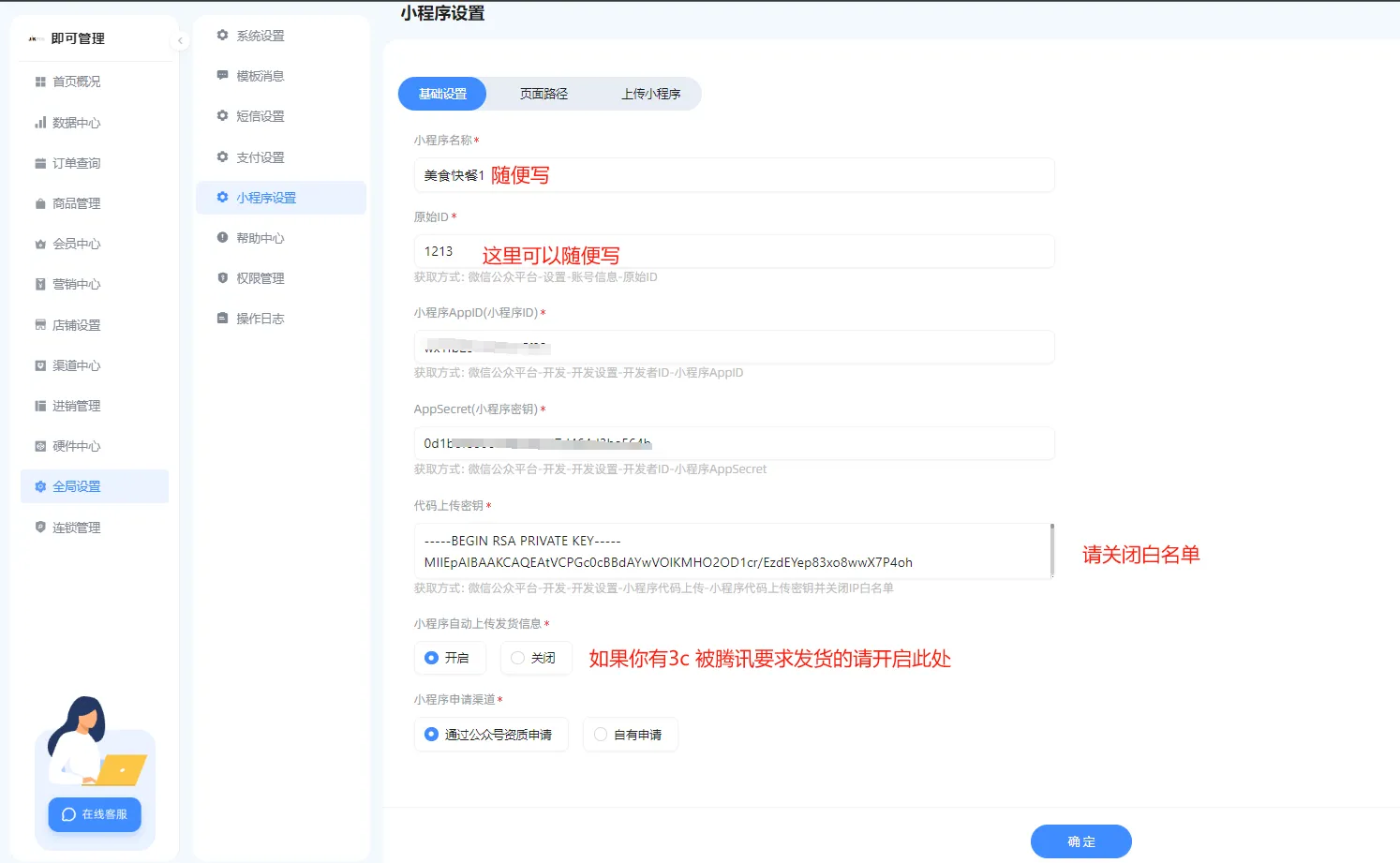Open the 在线客服 support chat
Screen dimensions: 1400x863
click(x=94, y=814)
